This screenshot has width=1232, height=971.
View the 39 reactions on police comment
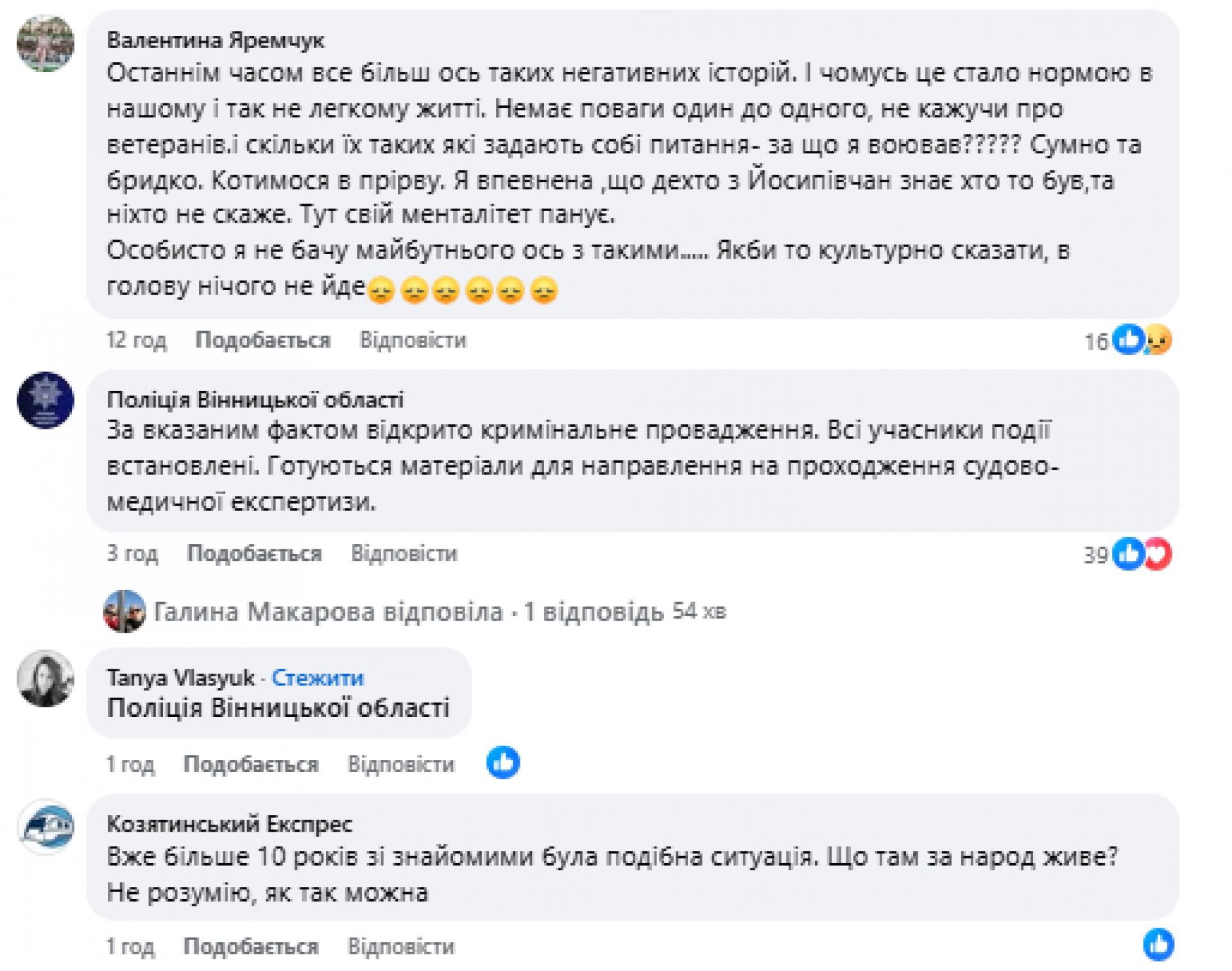[x=1127, y=554]
